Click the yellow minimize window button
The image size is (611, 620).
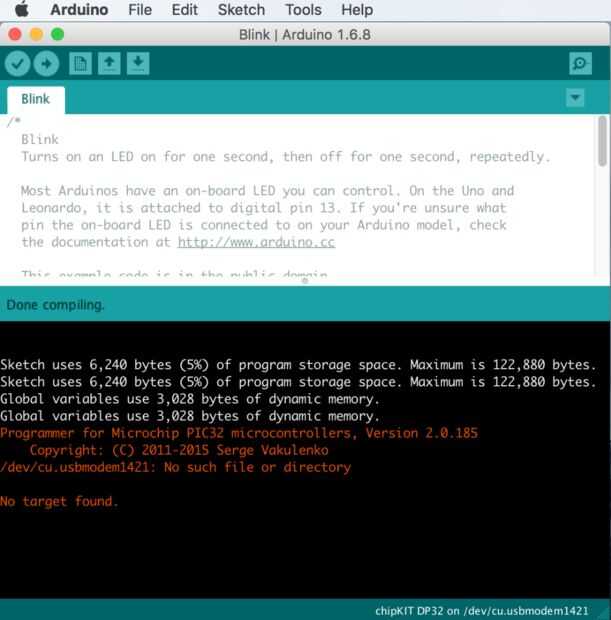click(x=36, y=34)
